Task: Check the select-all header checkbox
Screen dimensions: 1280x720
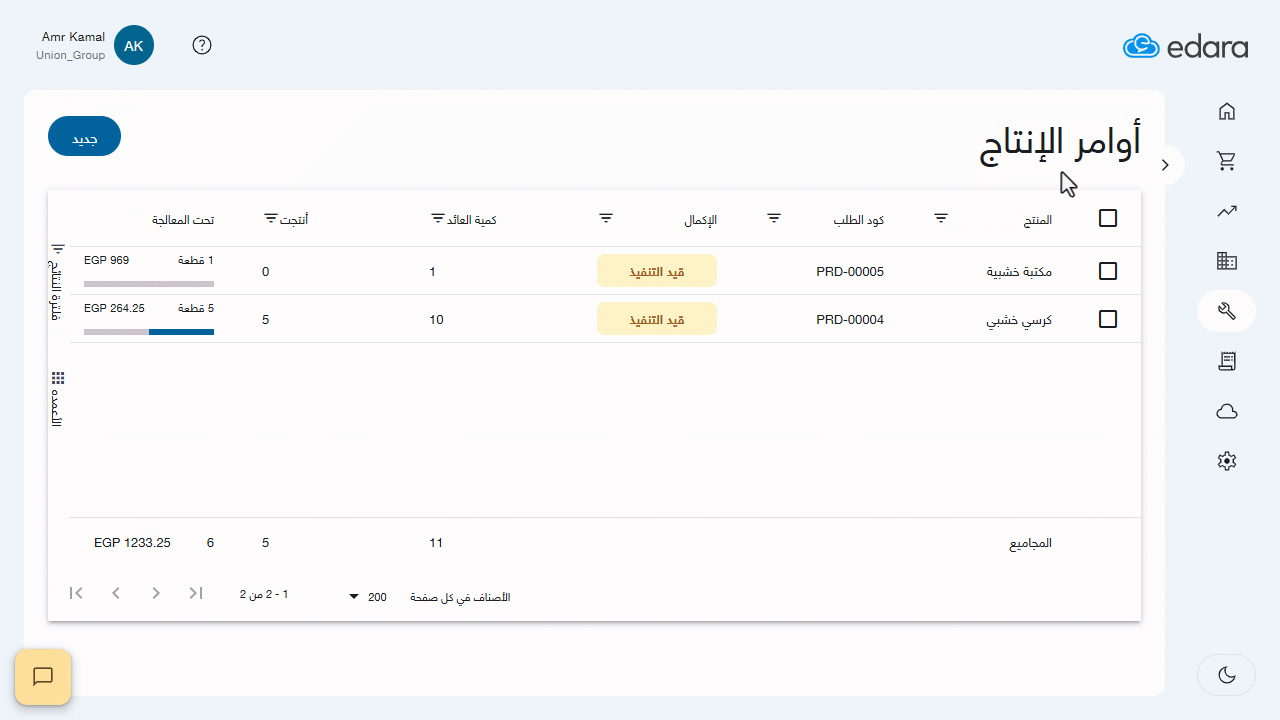Action: [x=1108, y=218]
